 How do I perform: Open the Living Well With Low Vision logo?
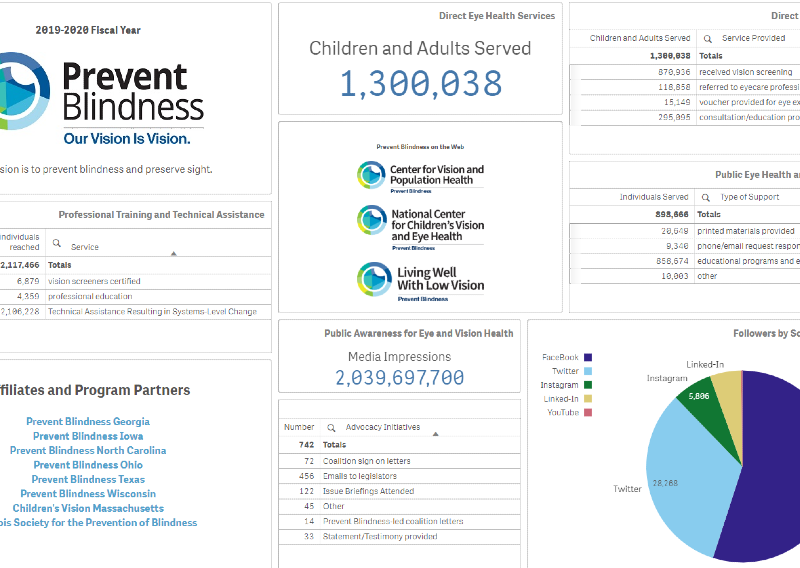[x=420, y=281]
